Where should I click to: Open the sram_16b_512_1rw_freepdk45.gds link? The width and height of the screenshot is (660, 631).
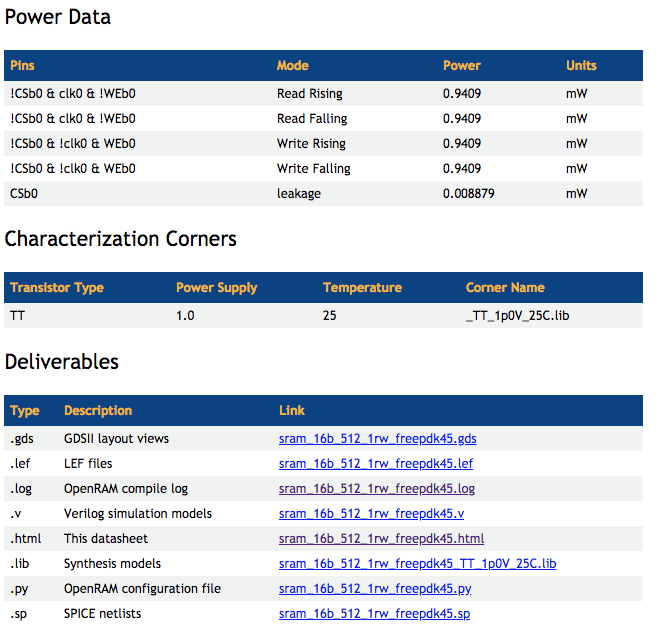tap(377, 439)
